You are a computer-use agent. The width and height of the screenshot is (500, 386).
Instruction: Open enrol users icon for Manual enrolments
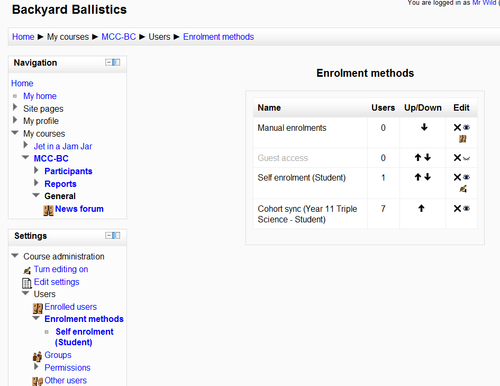pos(462,139)
